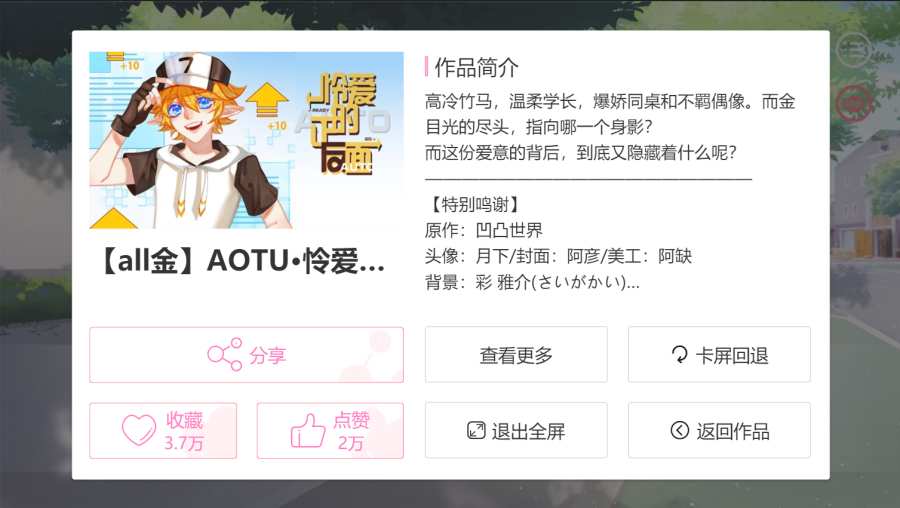Select 卡屏回退 to recover frozen screen
This screenshot has width=900, height=508.
click(x=719, y=355)
